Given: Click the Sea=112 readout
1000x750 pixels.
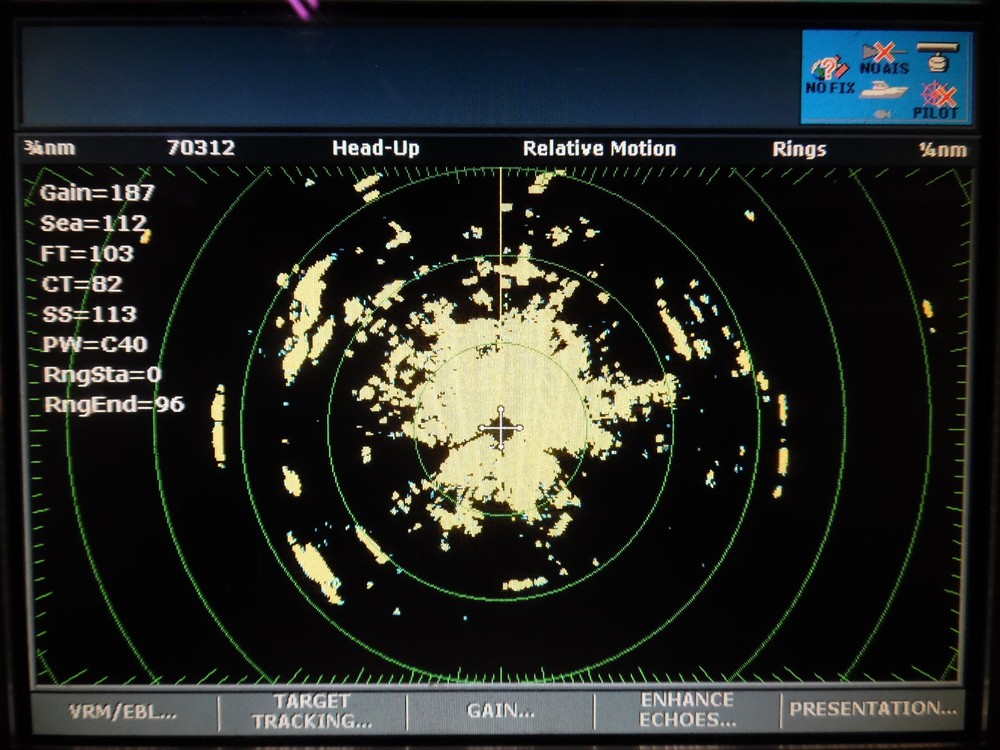Looking at the screenshot, I should click(94, 223).
